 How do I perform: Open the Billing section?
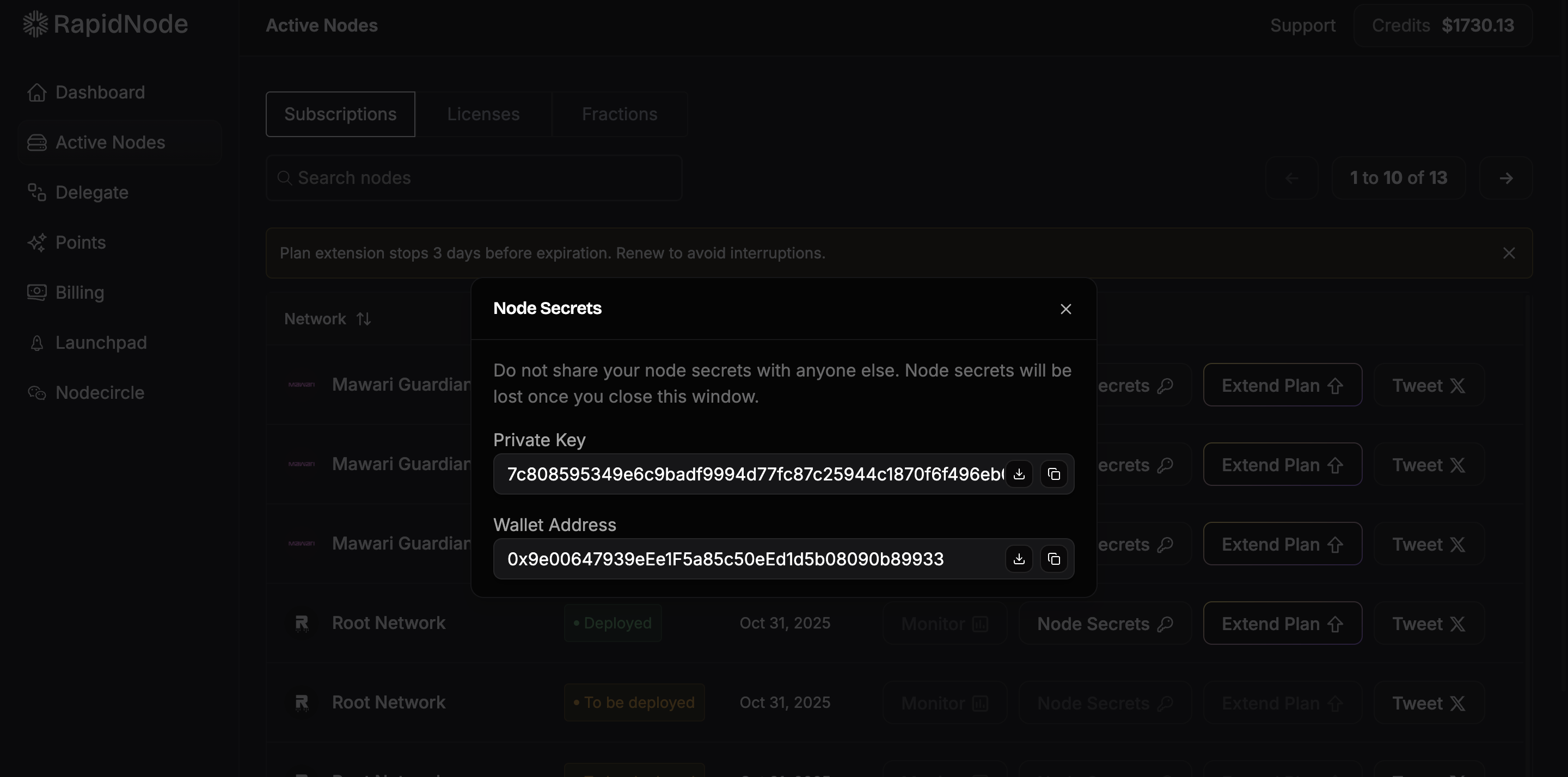point(79,293)
